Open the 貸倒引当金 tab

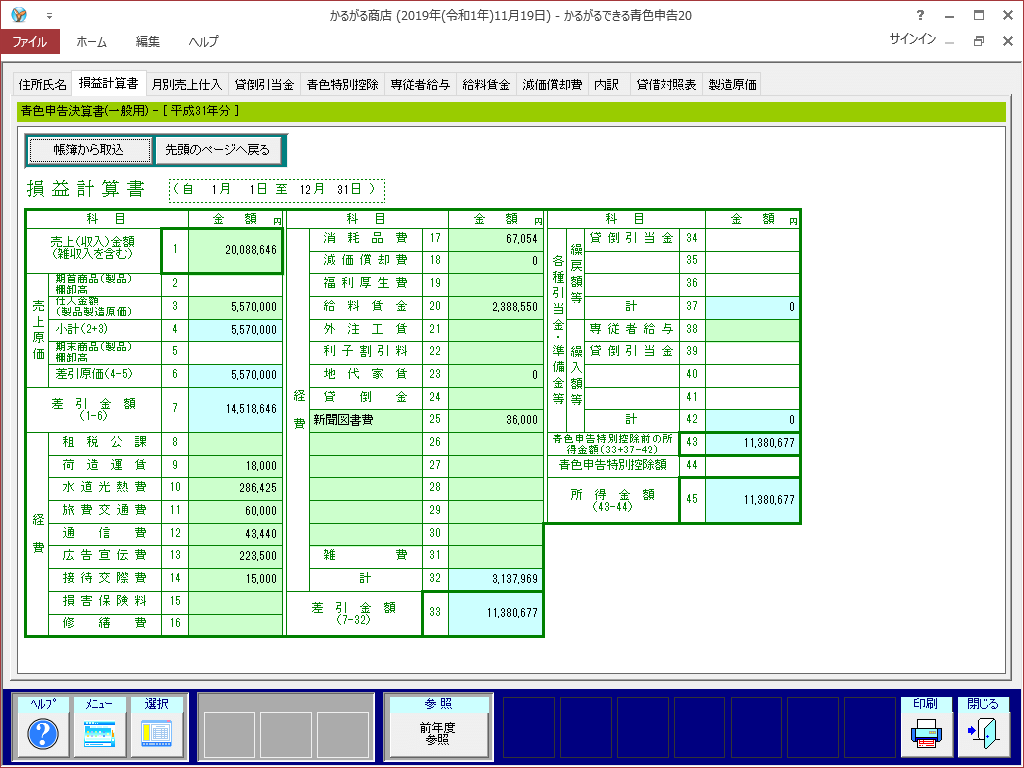pos(264,84)
